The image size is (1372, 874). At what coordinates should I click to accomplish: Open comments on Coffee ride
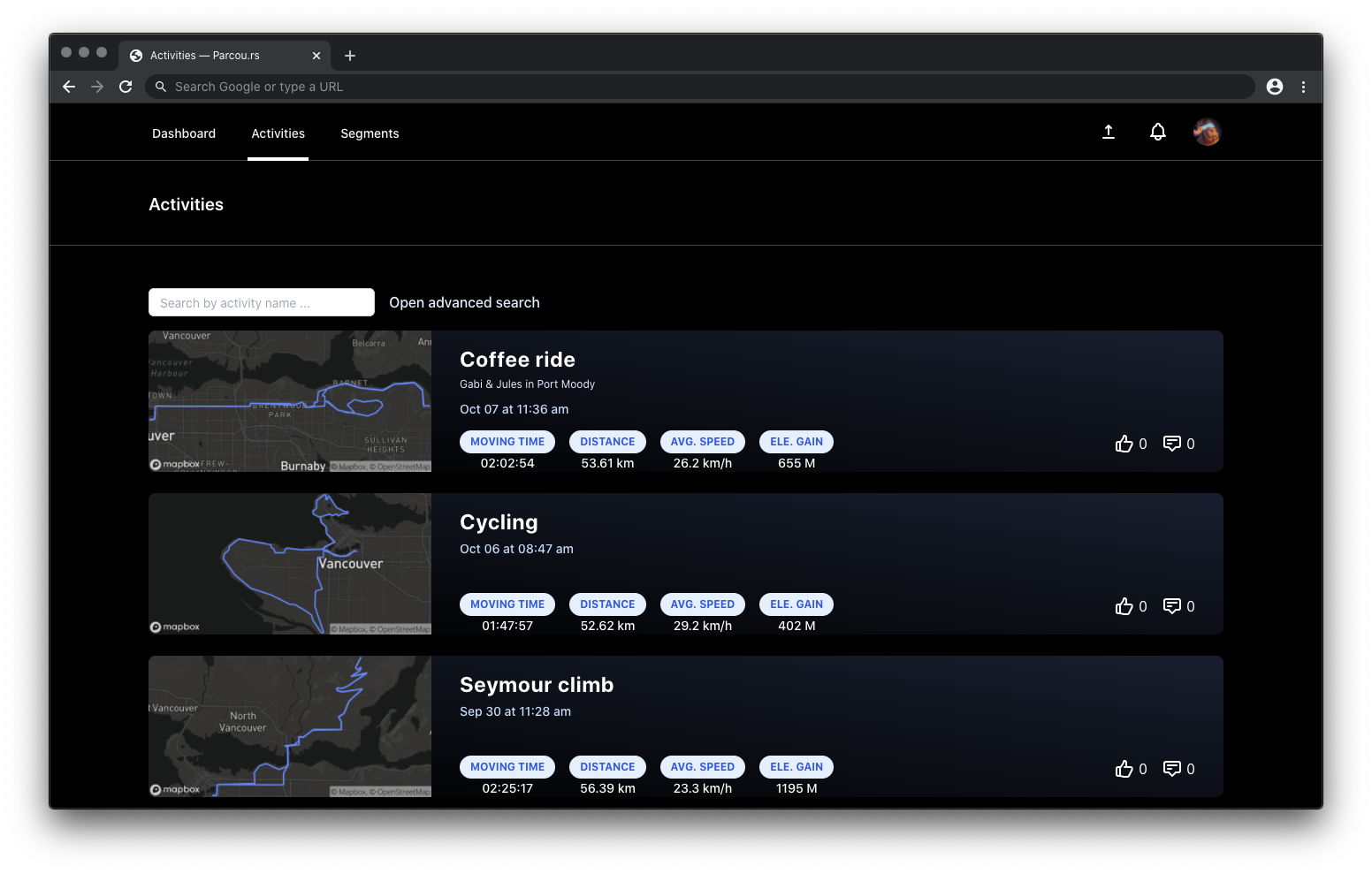pos(1172,444)
